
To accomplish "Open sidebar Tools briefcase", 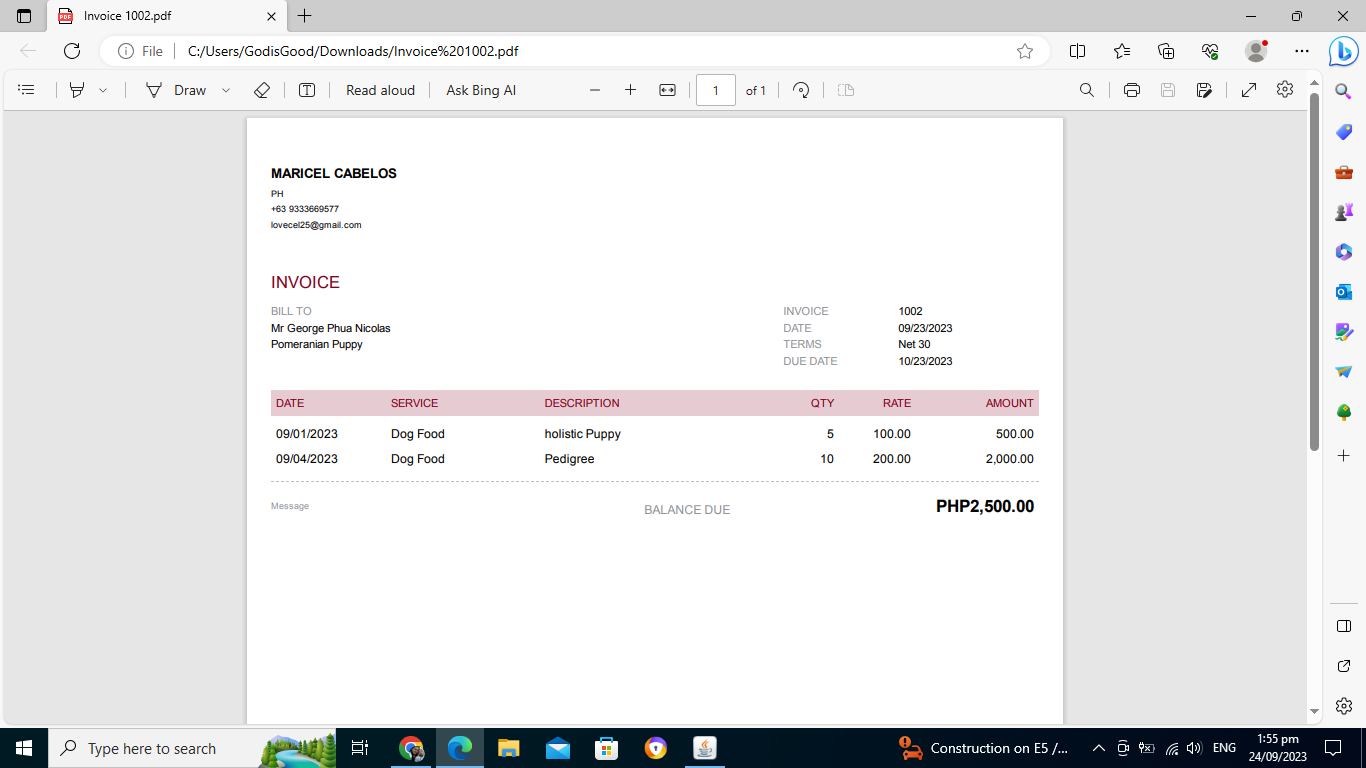I will 1344,172.
